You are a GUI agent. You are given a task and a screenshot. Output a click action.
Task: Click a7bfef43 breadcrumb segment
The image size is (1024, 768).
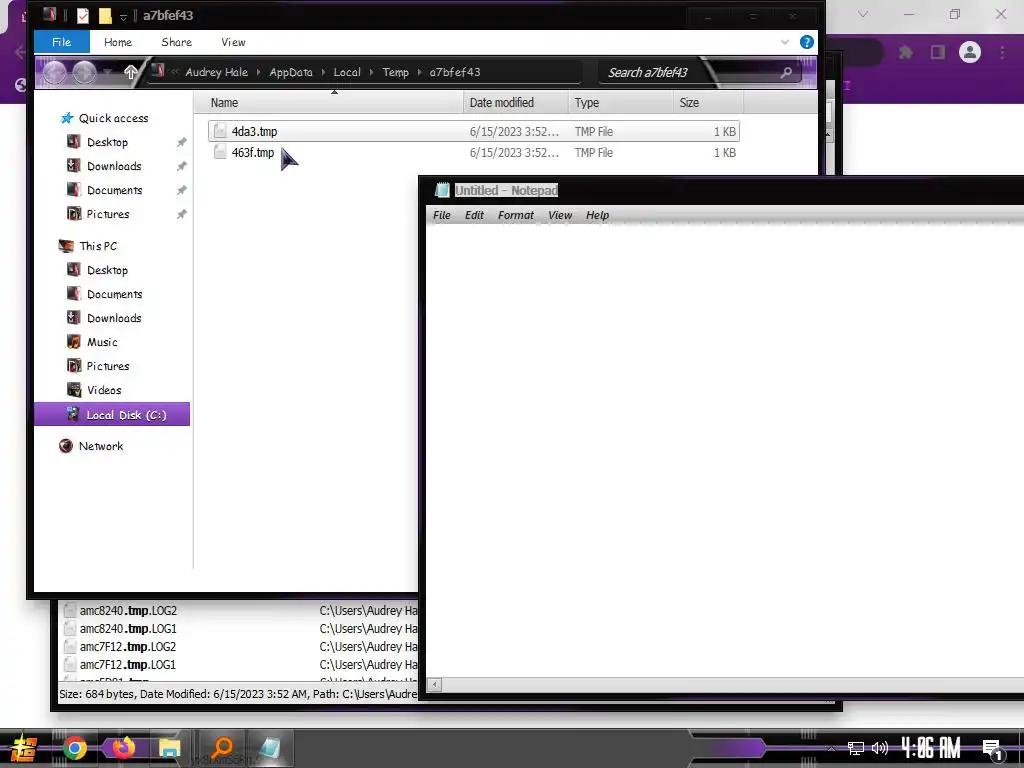[x=455, y=72]
